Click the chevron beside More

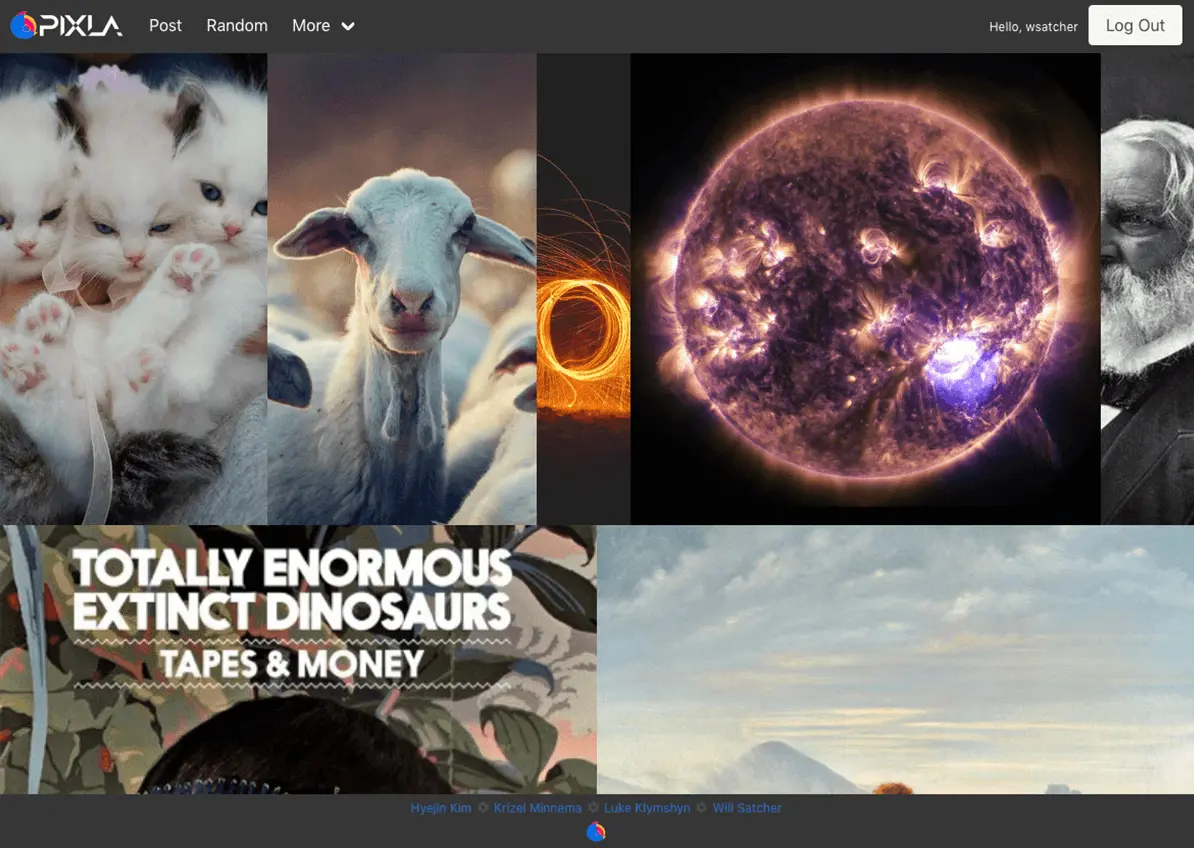point(348,26)
